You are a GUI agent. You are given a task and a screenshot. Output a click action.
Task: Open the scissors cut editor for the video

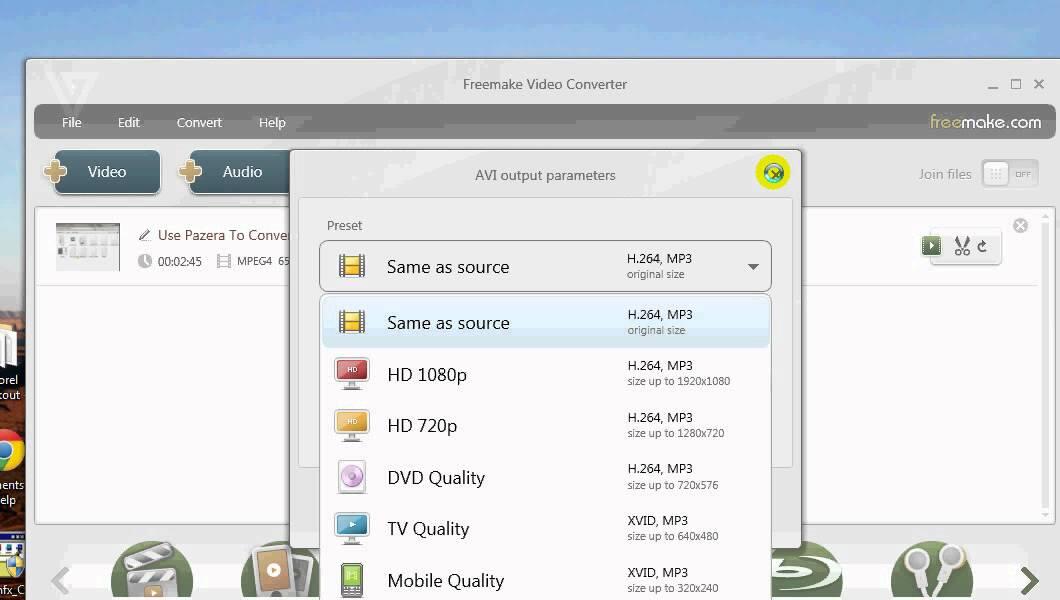[962, 246]
